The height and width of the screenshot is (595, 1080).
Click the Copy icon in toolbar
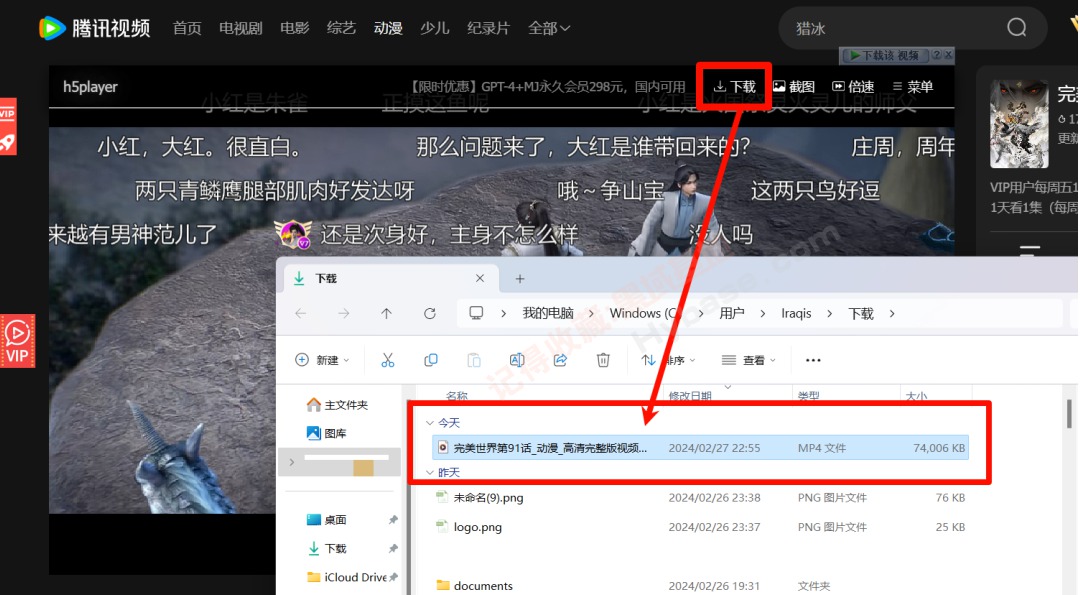(431, 359)
